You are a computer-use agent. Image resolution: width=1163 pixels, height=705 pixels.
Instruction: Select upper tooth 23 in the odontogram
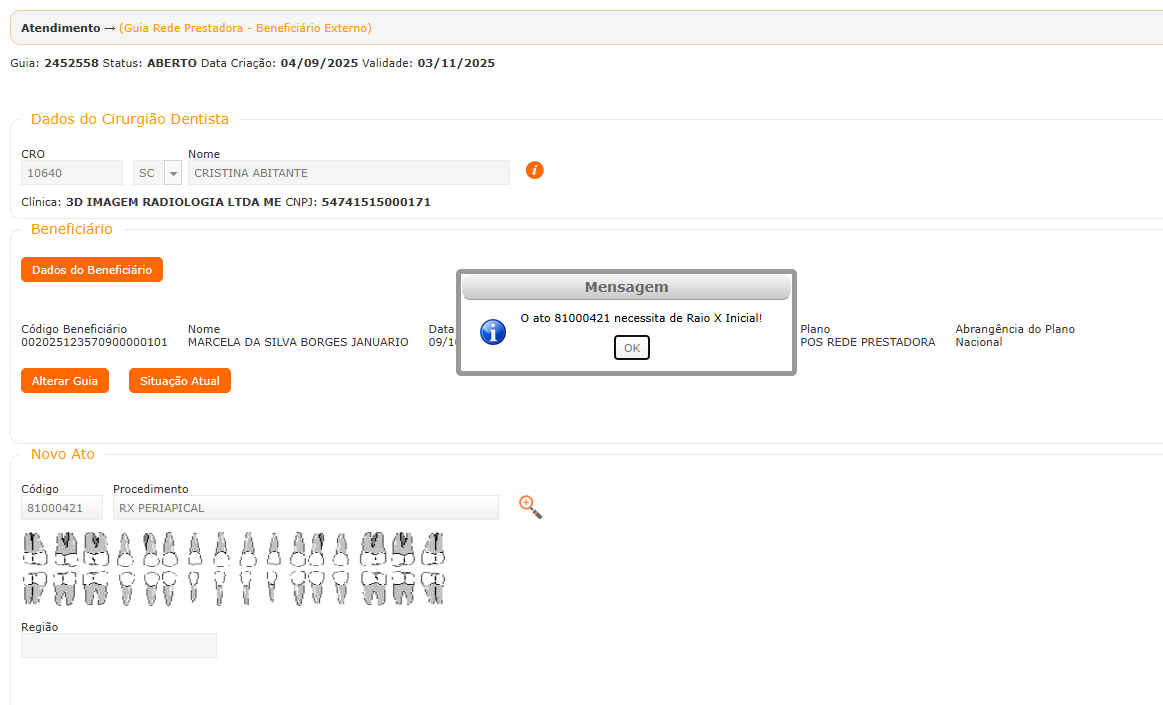[x=298, y=549]
